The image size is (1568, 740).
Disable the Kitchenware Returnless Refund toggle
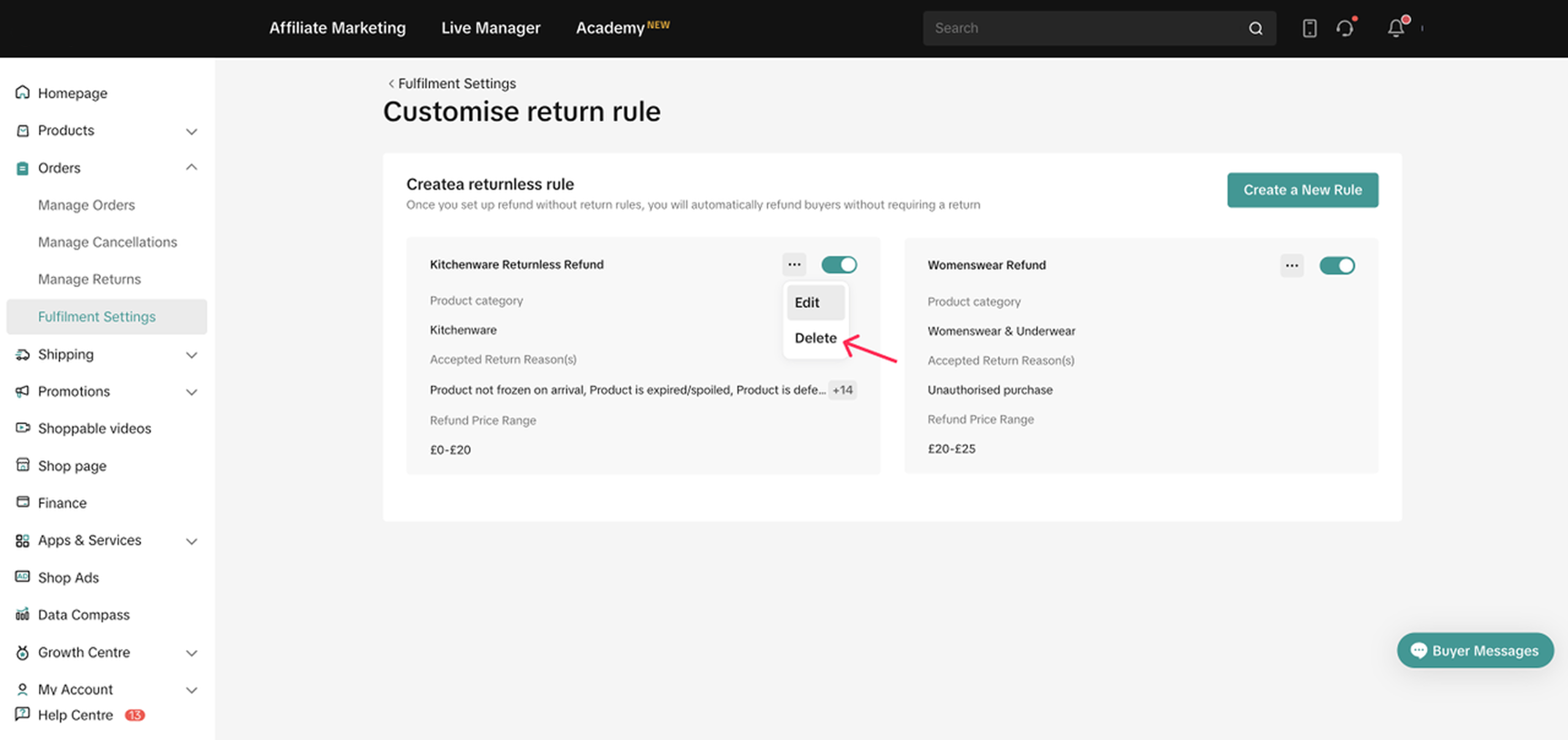(x=839, y=265)
